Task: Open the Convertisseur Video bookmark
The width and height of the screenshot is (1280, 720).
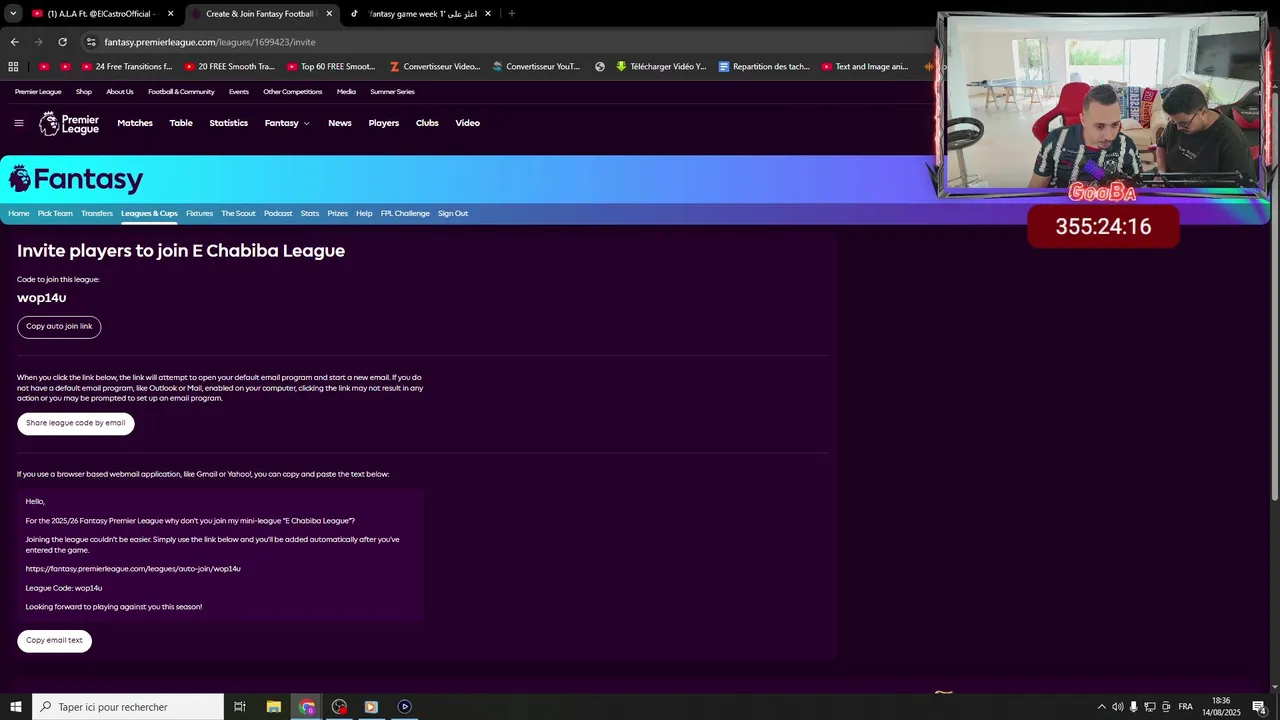Action: point(435,67)
